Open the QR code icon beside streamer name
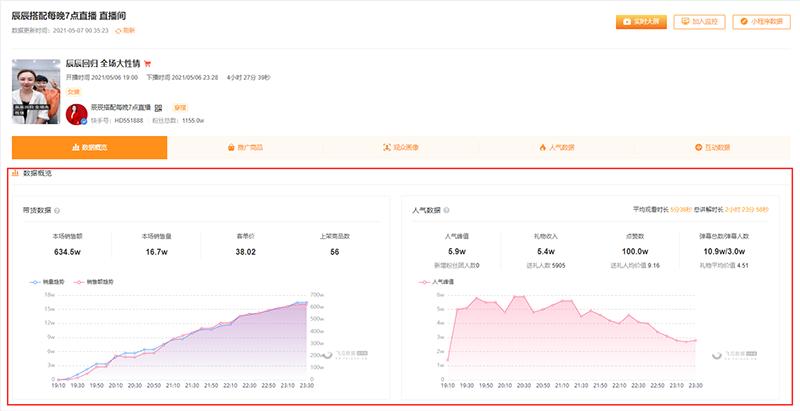 click(x=159, y=106)
